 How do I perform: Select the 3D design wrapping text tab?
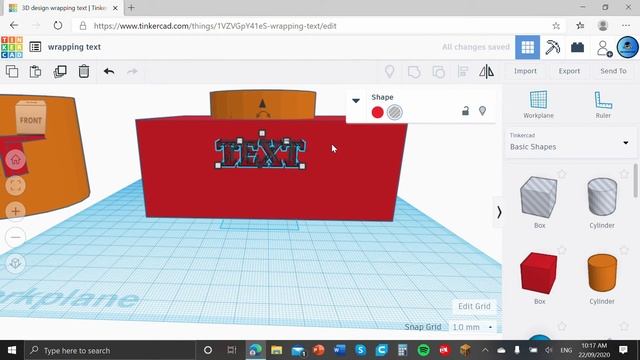tap(64, 8)
